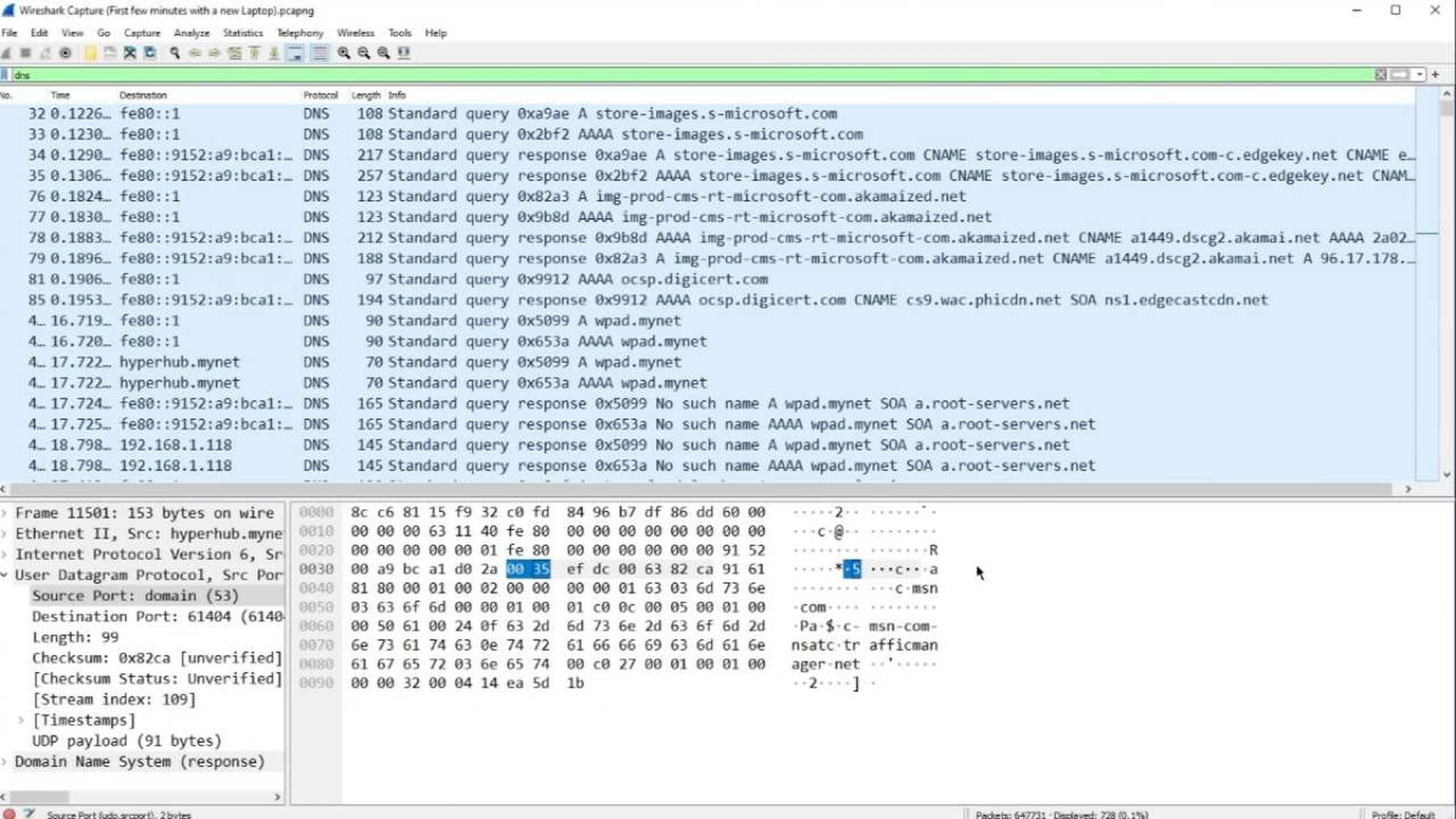Image resolution: width=1456 pixels, height=819 pixels.
Task: Sort by the Length column header
Action: click(366, 95)
